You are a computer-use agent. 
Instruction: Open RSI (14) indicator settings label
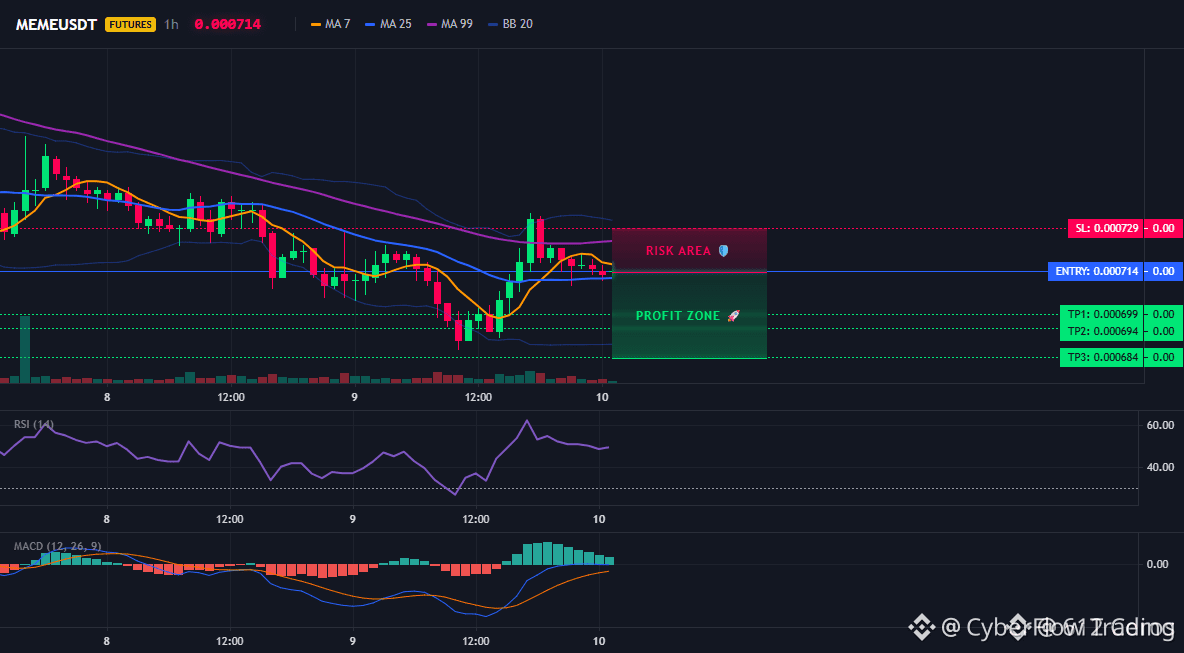(34, 424)
